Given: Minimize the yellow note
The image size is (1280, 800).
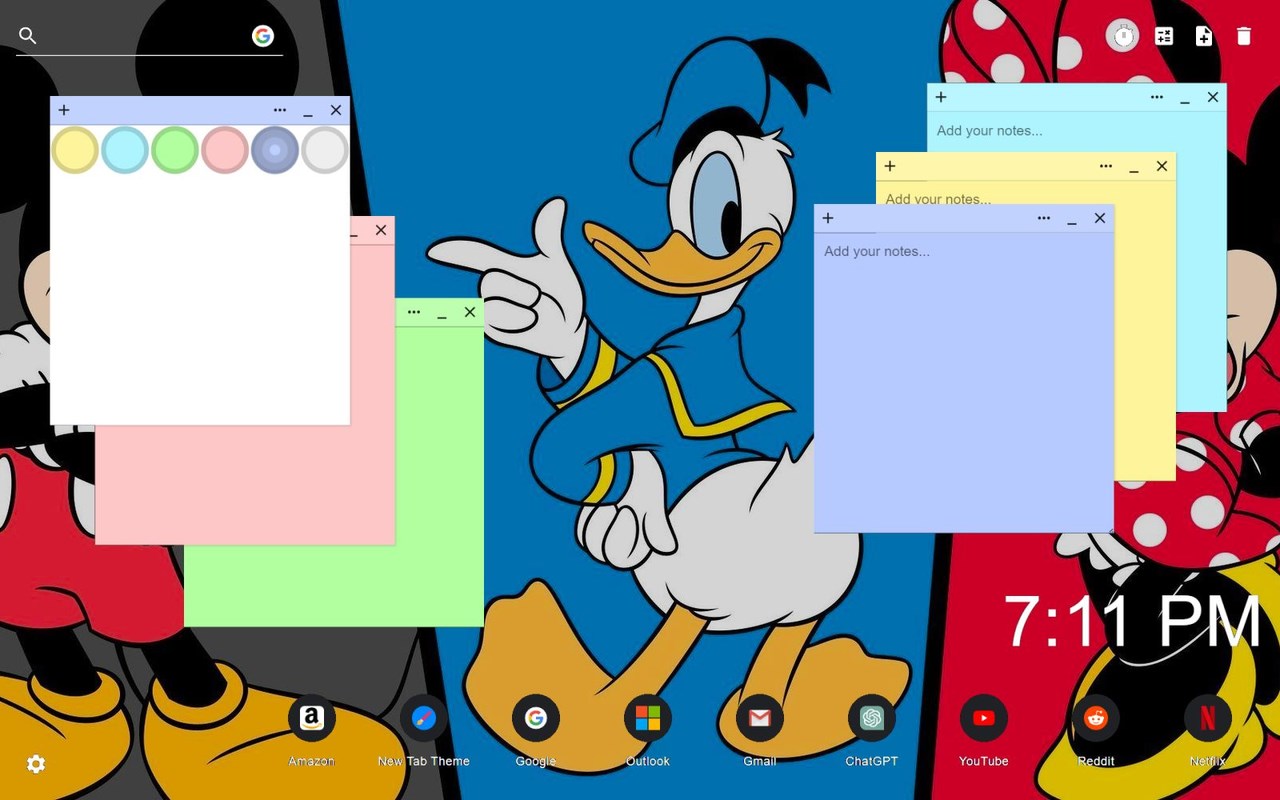Looking at the screenshot, I should tap(1134, 168).
